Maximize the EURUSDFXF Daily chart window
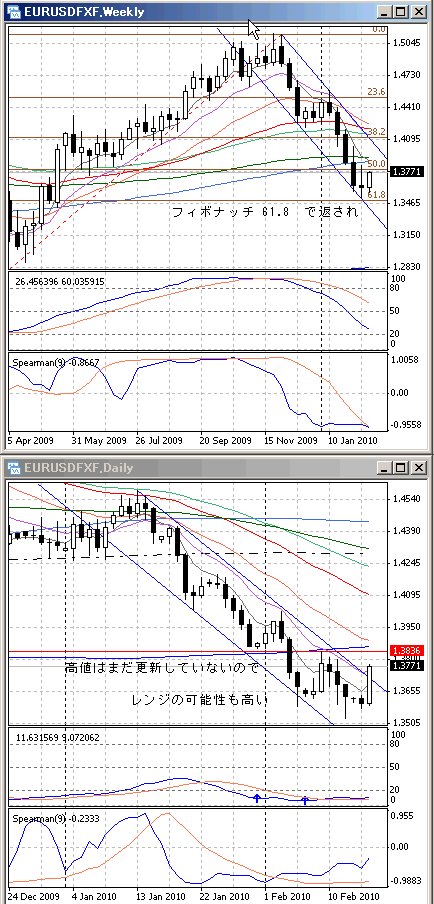The height and width of the screenshot is (904, 434). point(401,466)
